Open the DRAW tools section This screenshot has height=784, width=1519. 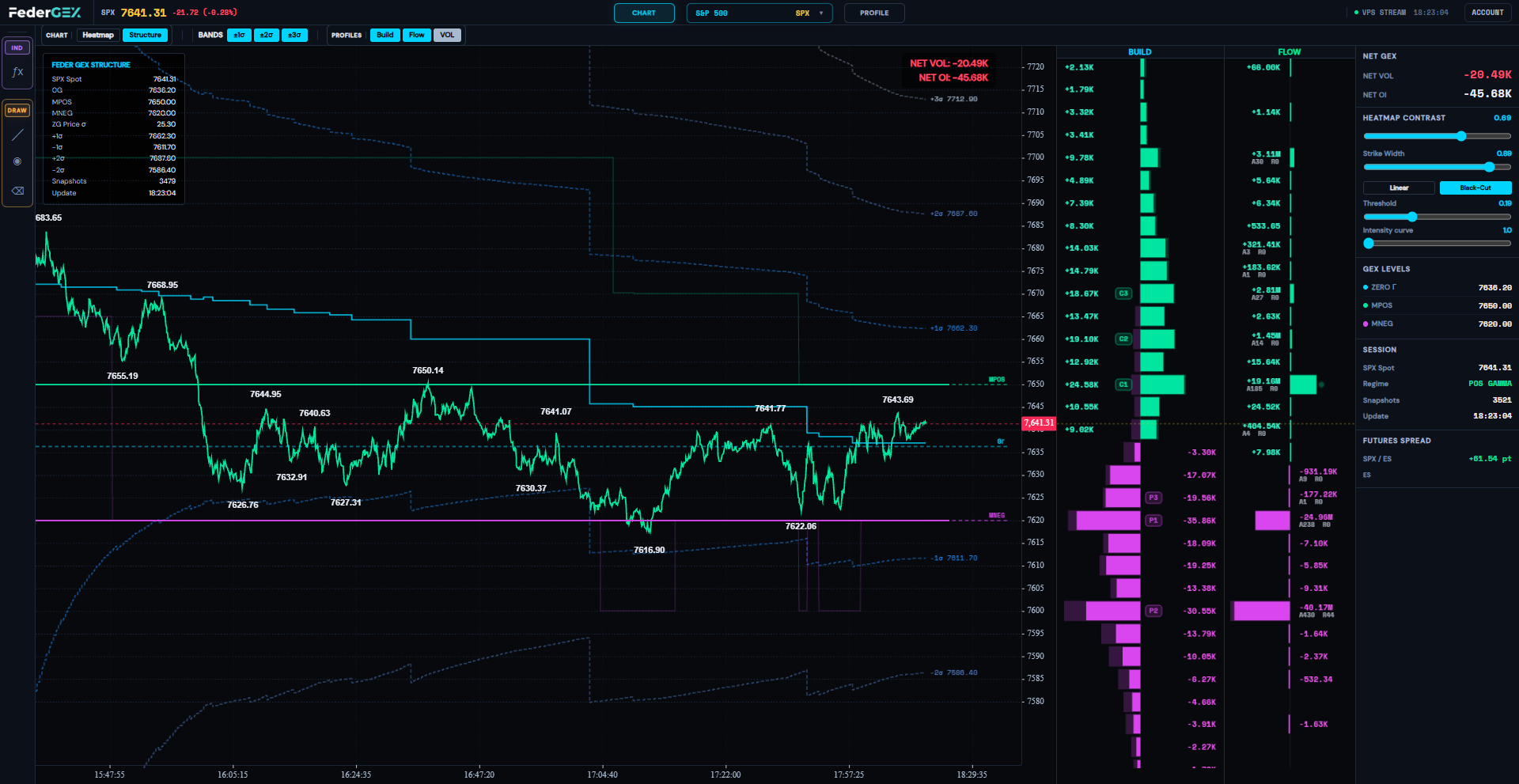[17, 110]
